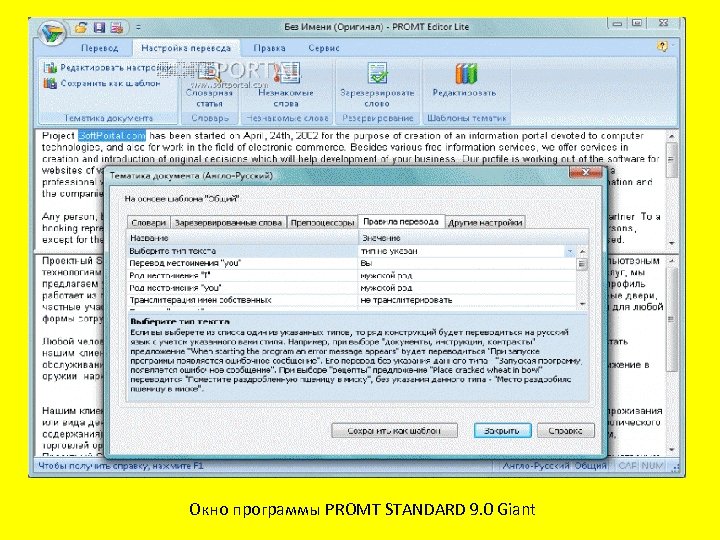Click the Закрыть button
The image size is (720, 540).
click(502, 431)
